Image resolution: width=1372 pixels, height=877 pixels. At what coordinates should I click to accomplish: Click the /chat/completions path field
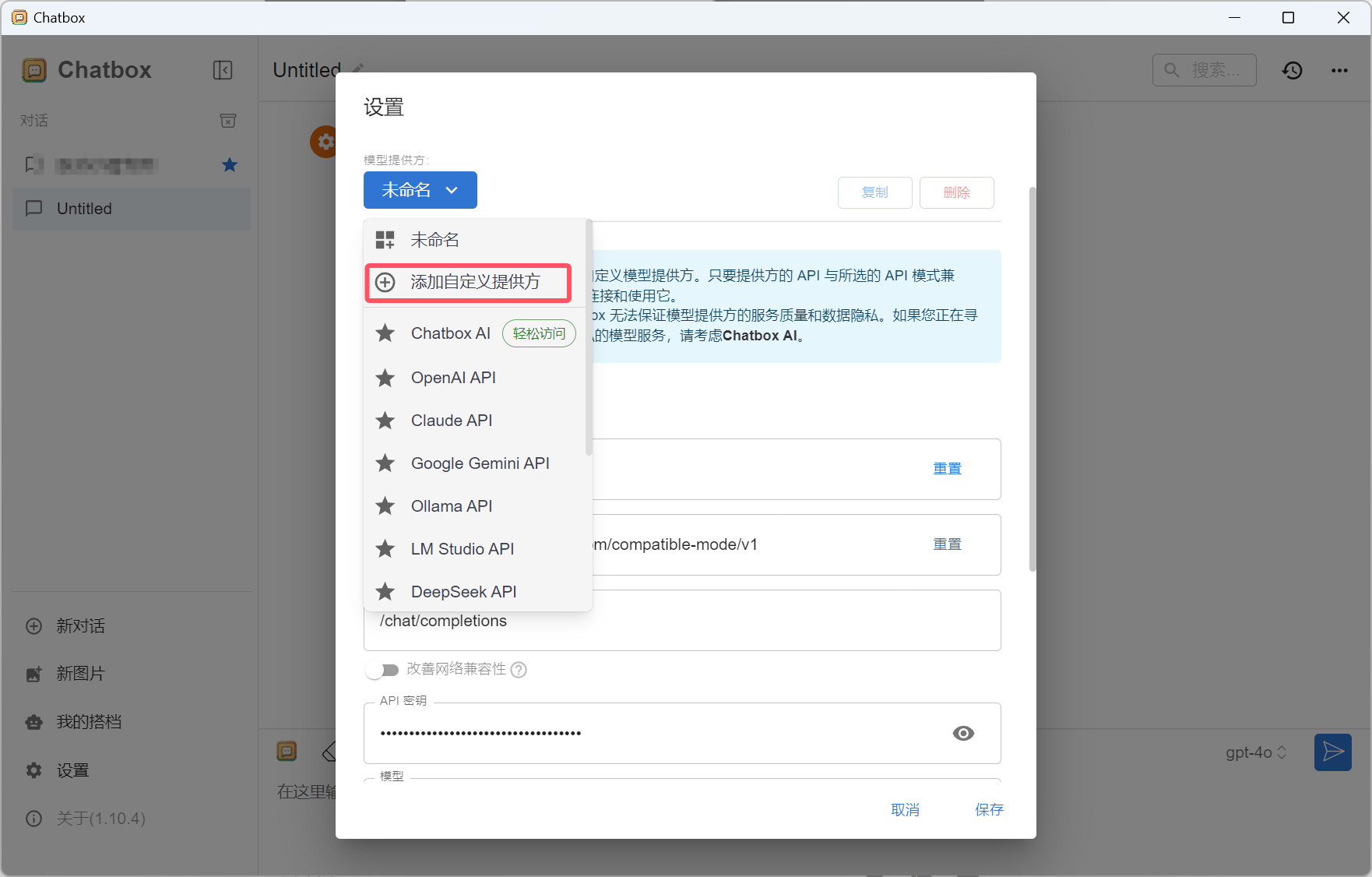[x=682, y=621]
